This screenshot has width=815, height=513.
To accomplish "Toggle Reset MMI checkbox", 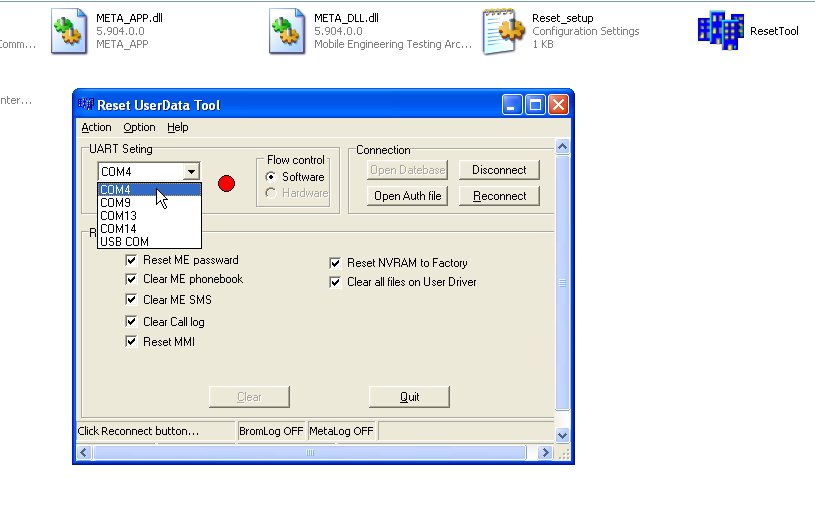I will coord(131,341).
